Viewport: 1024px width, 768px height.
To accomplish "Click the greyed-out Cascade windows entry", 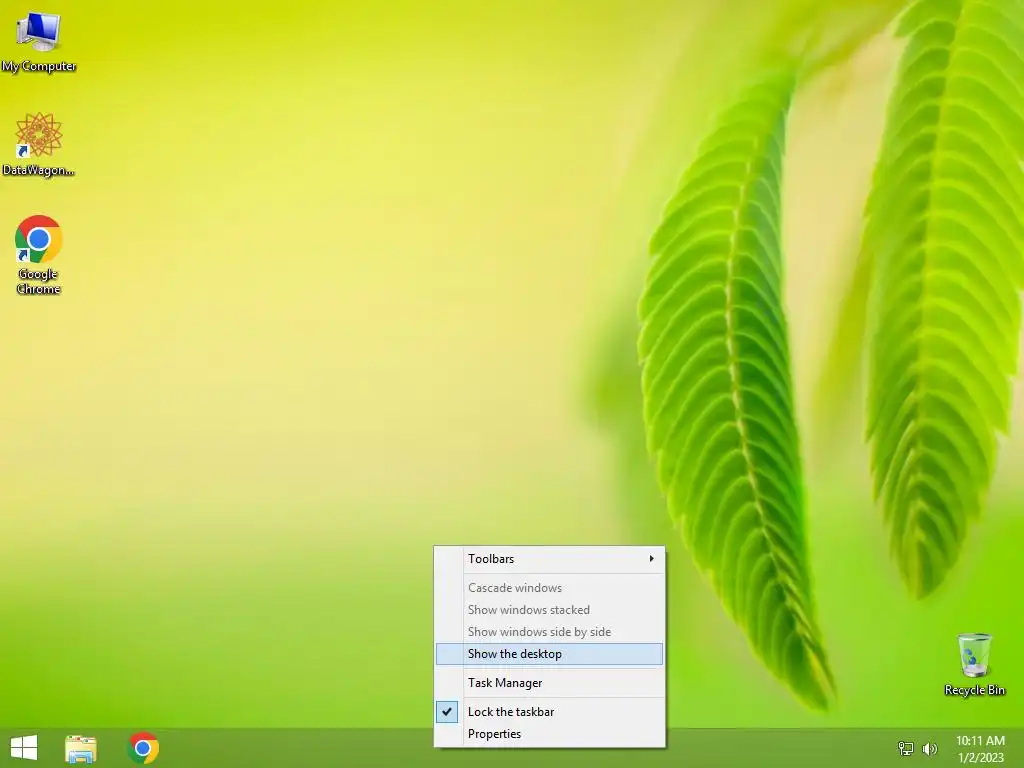I will 550,588.
